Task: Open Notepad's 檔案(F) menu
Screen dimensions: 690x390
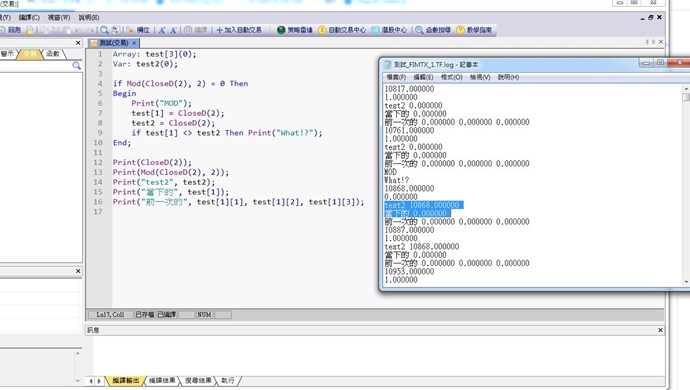Action: pos(396,77)
